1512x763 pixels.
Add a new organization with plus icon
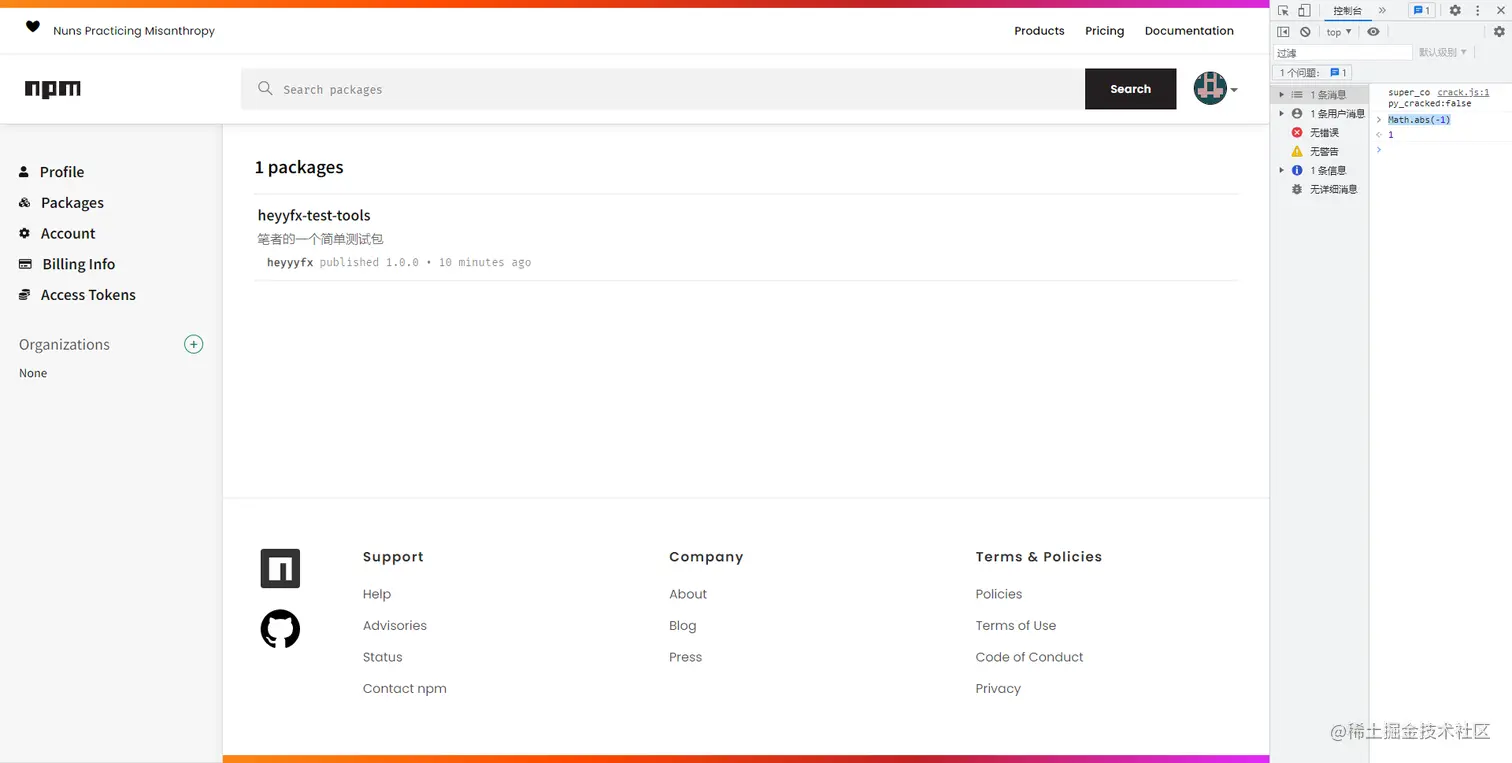click(x=194, y=344)
